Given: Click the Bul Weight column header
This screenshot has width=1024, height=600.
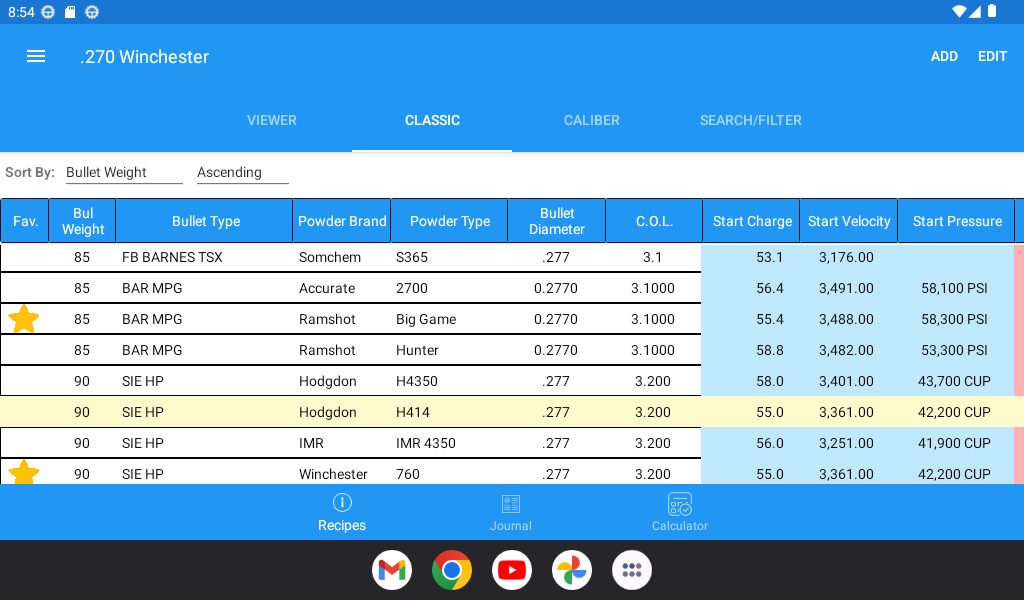Looking at the screenshot, I should tap(83, 221).
